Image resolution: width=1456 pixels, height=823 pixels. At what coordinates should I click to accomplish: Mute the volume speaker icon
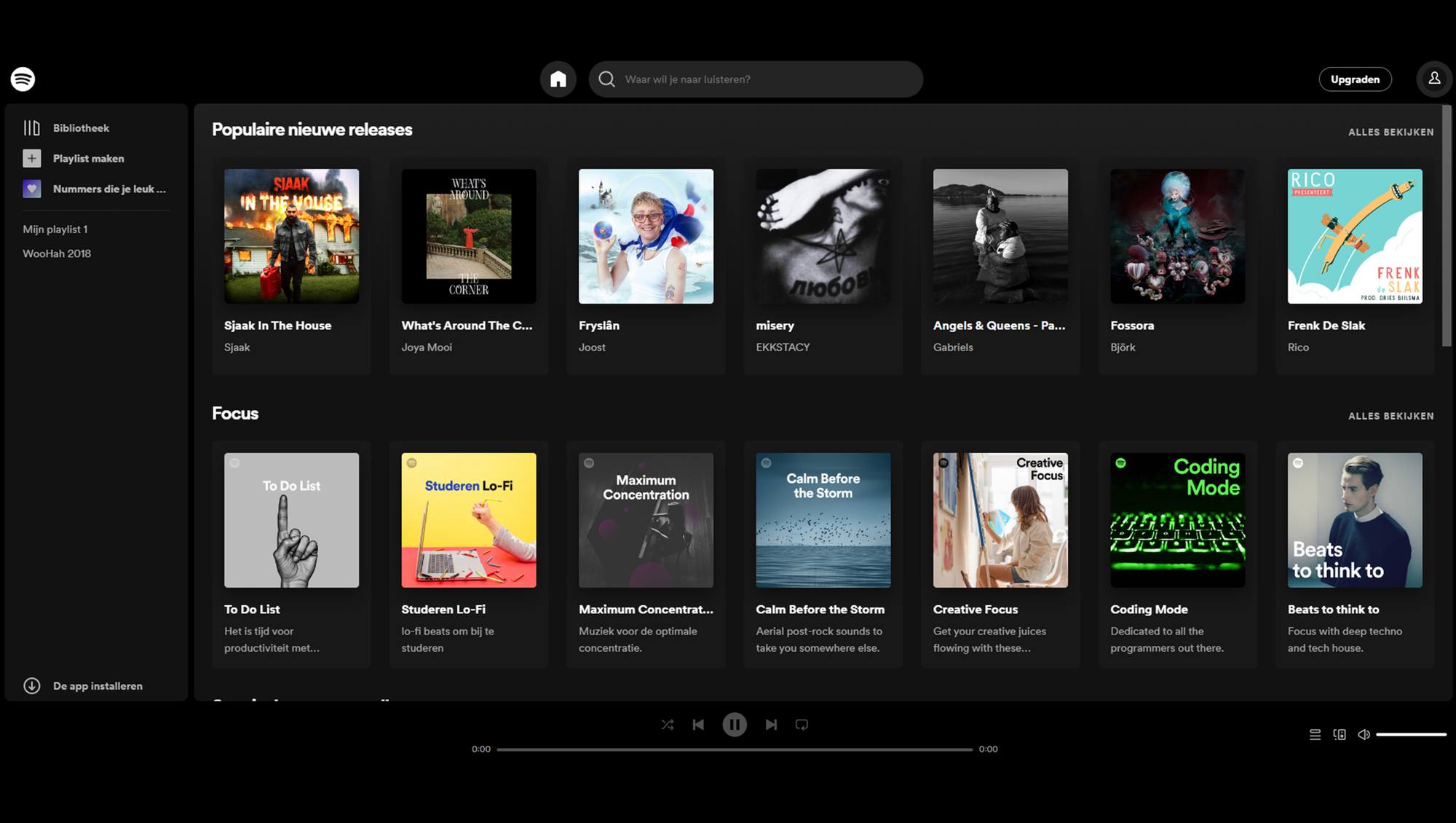(1364, 734)
